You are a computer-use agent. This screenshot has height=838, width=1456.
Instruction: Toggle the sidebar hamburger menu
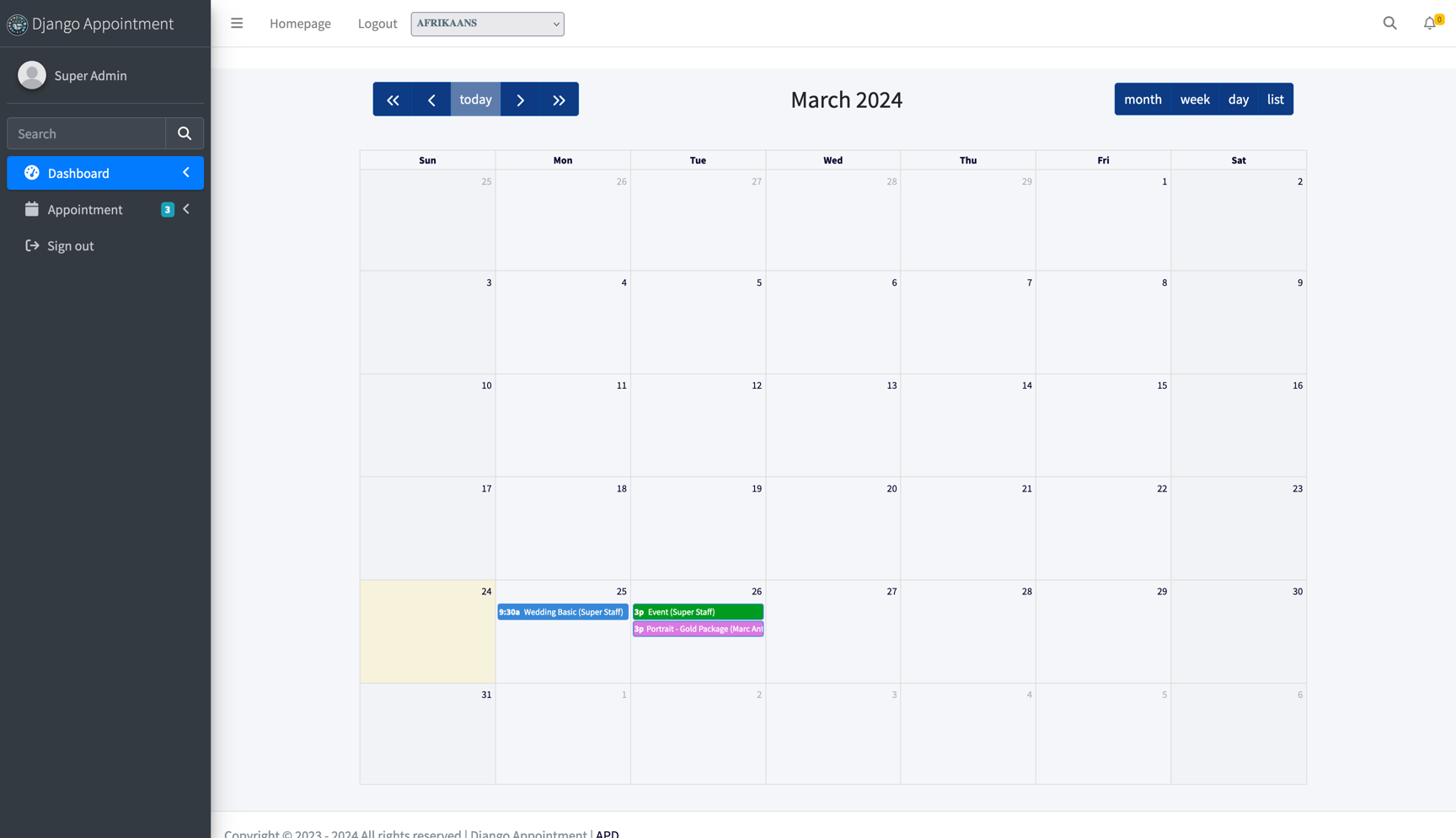tap(237, 24)
